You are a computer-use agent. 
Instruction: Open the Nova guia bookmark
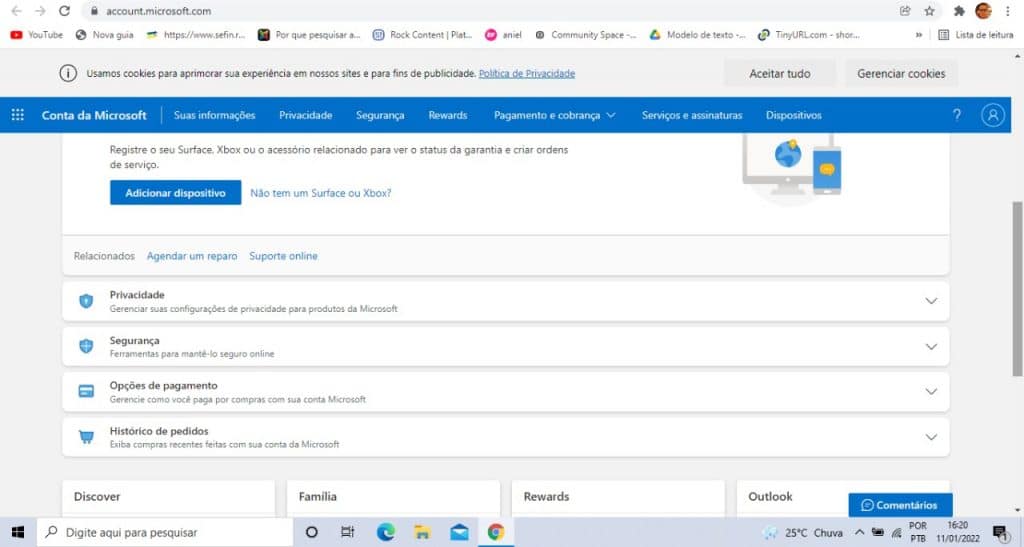pos(104,35)
